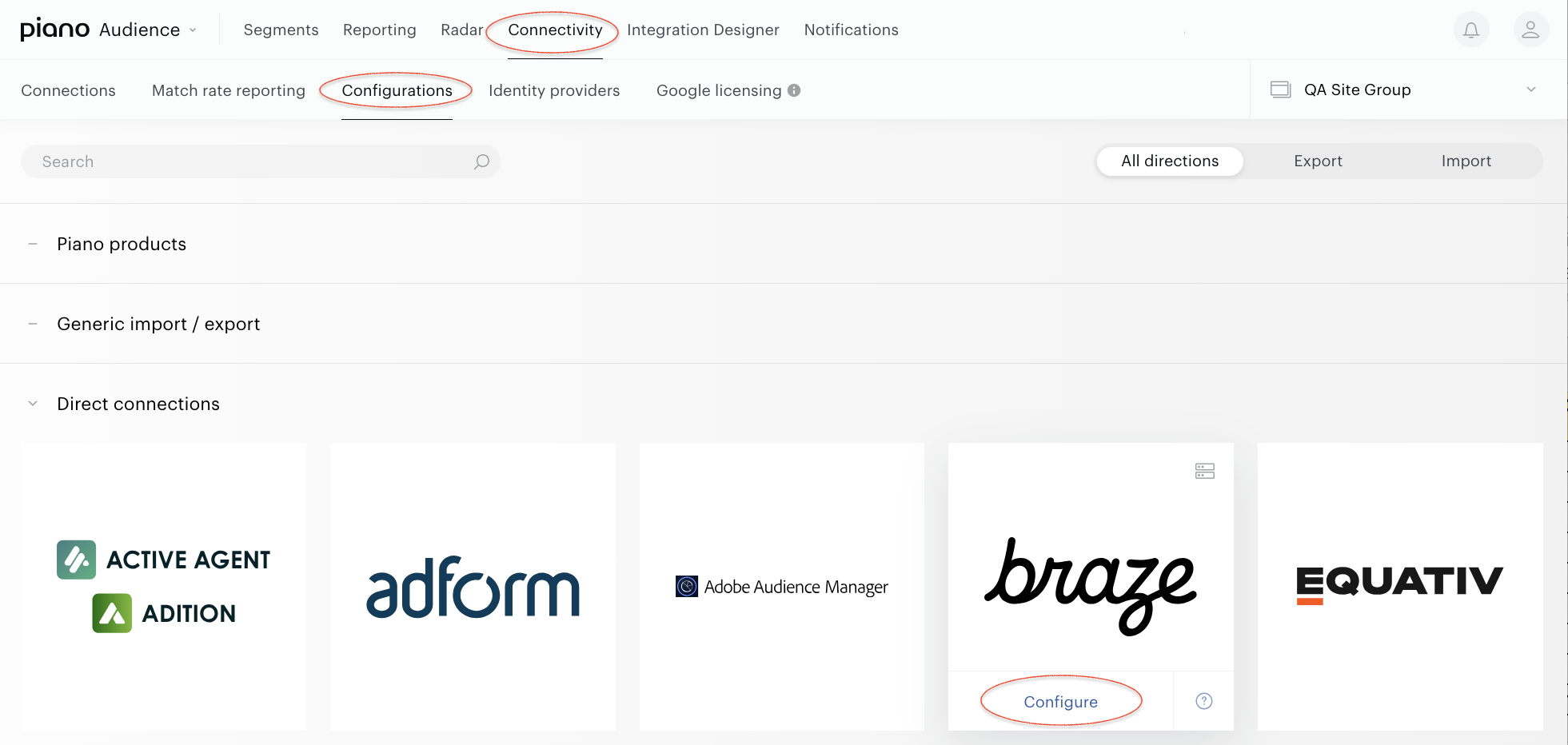Open the Braze help question-mark icon

click(x=1203, y=701)
